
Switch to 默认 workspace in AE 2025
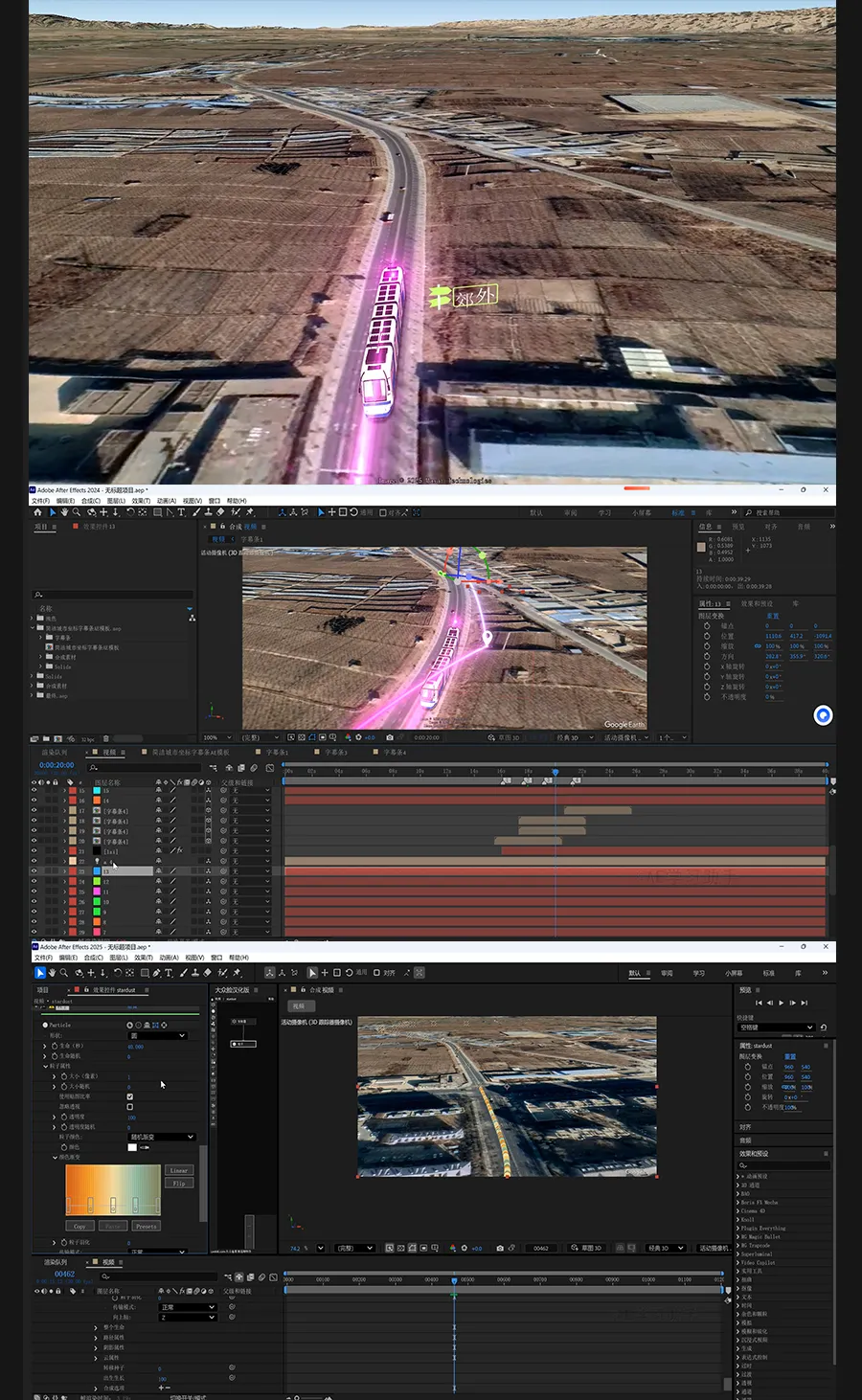pyautogui.click(x=634, y=973)
